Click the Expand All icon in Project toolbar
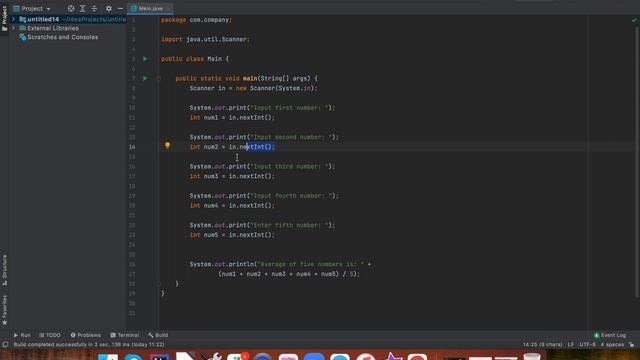This screenshot has height=360, width=640. coord(82,9)
